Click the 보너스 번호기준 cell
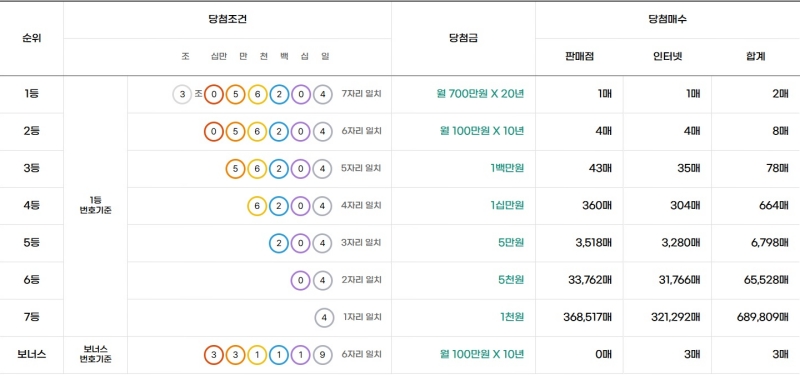800x375 pixels. pyautogui.click(x=95, y=355)
